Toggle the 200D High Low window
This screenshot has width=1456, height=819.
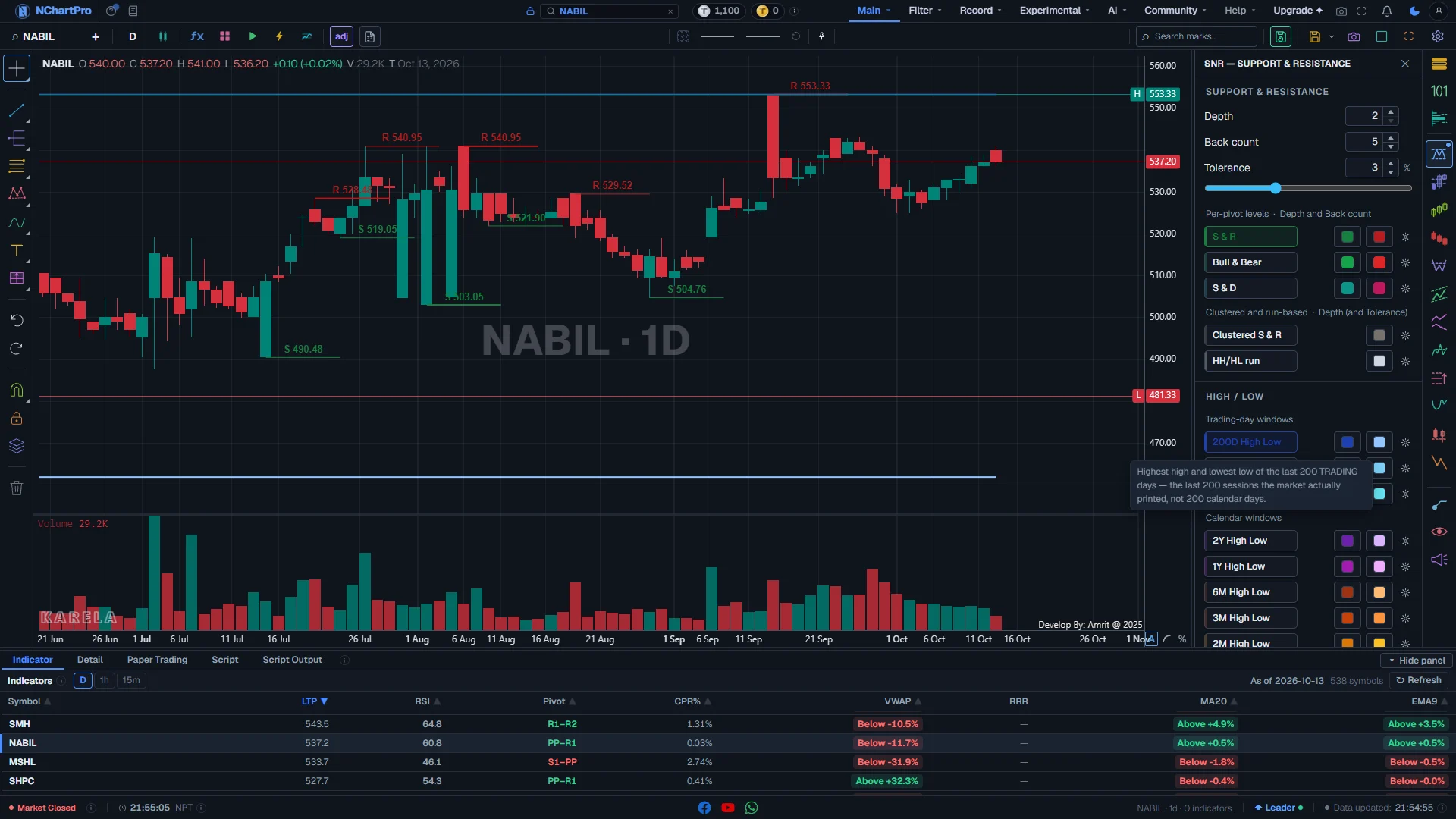(x=1250, y=442)
